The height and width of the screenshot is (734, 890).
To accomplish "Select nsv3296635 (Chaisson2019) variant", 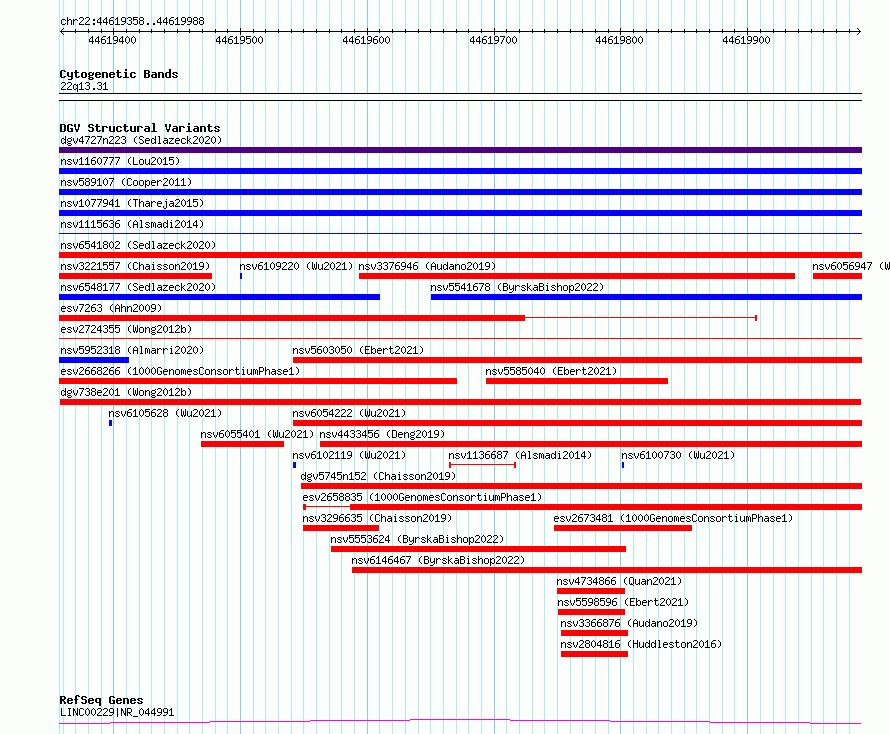I will click(x=377, y=518).
